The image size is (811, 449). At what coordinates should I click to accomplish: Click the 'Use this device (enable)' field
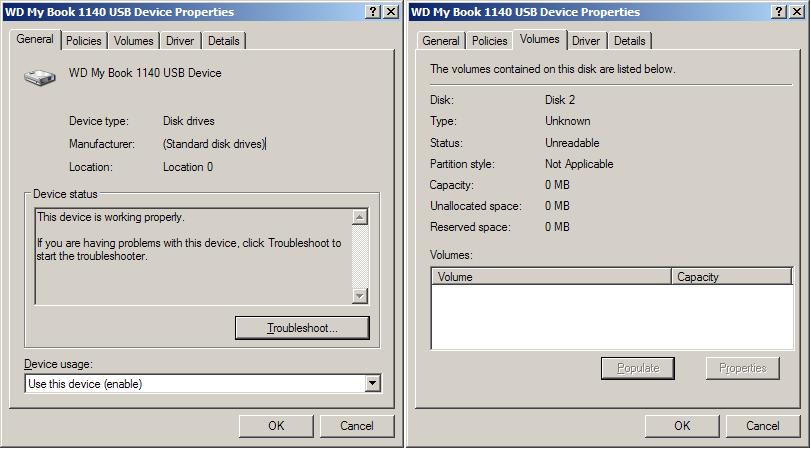tap(203, 383)
